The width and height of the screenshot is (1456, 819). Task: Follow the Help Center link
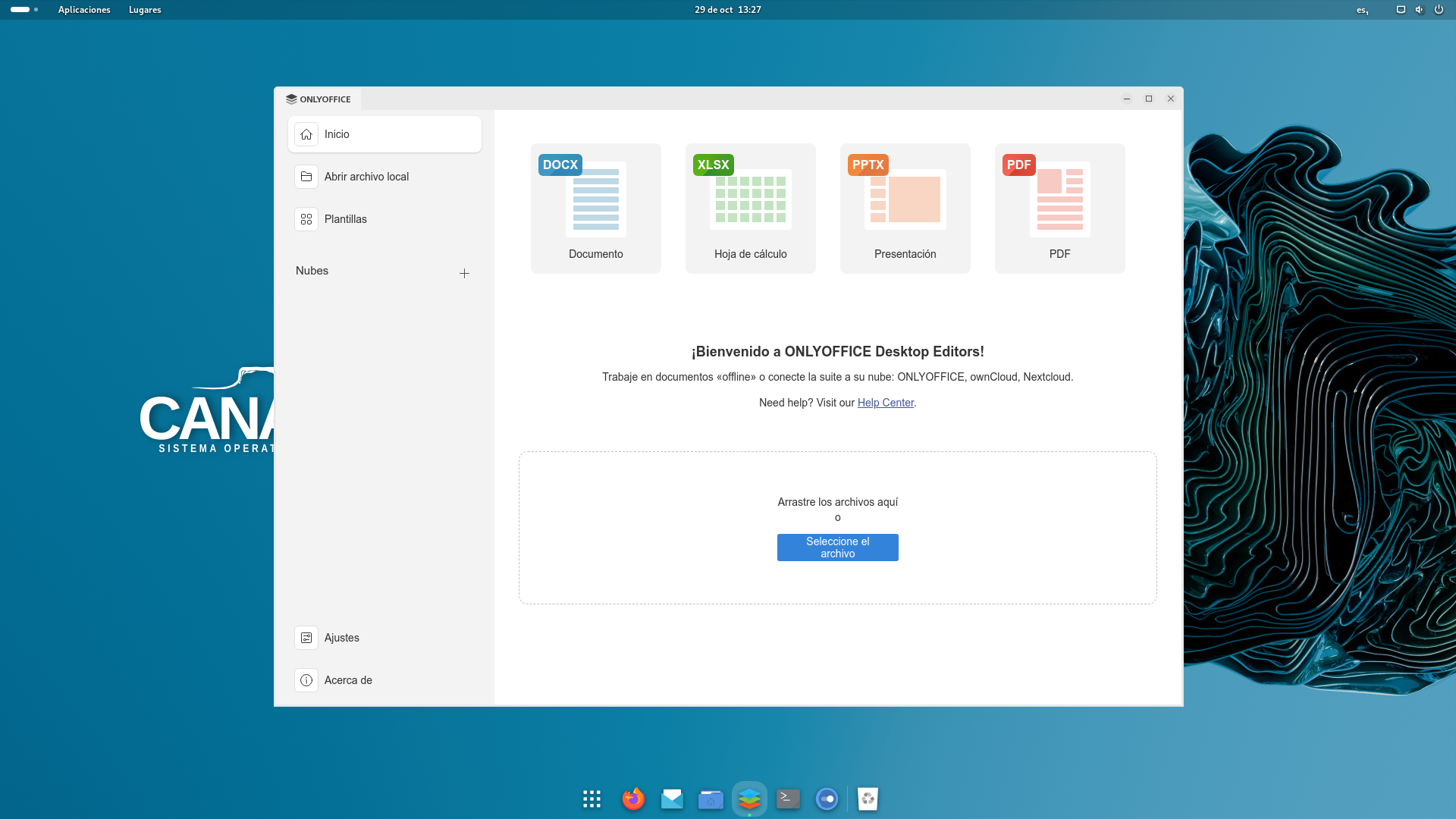click(x=885, y=403)
